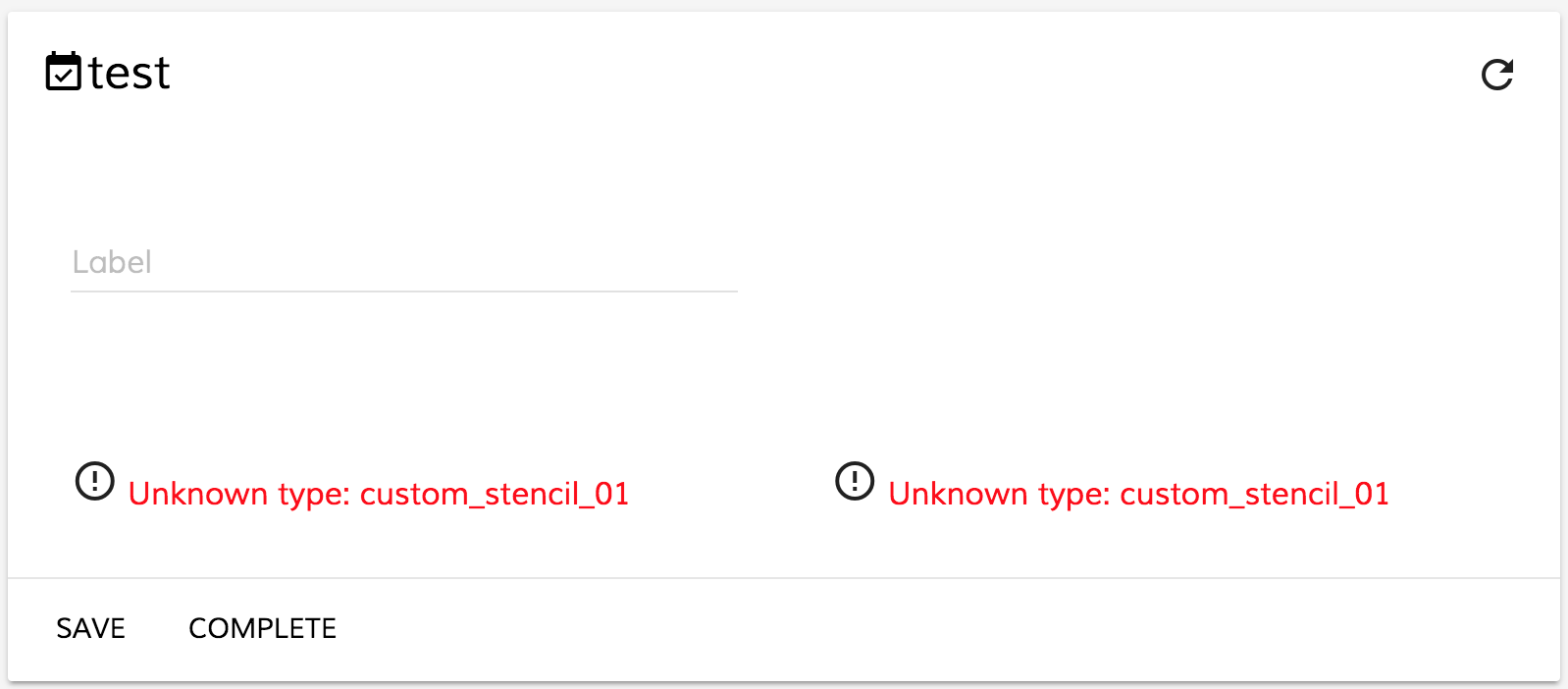The width and height of the screenshot is (1568, 689).
Task: Select the second red custom_stencil_01 error text
Action: point(1139,494)
